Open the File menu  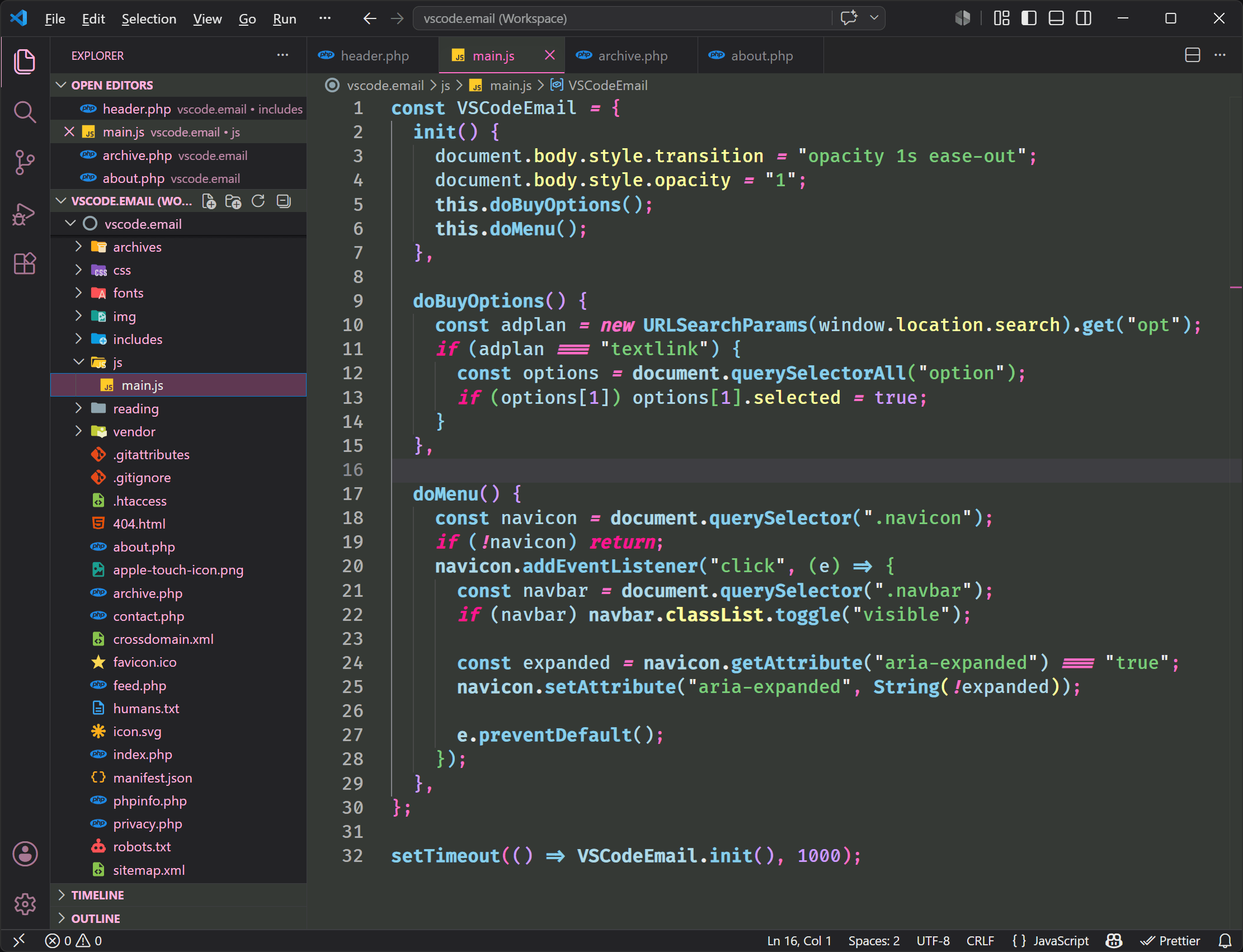[x=55, y=18]
